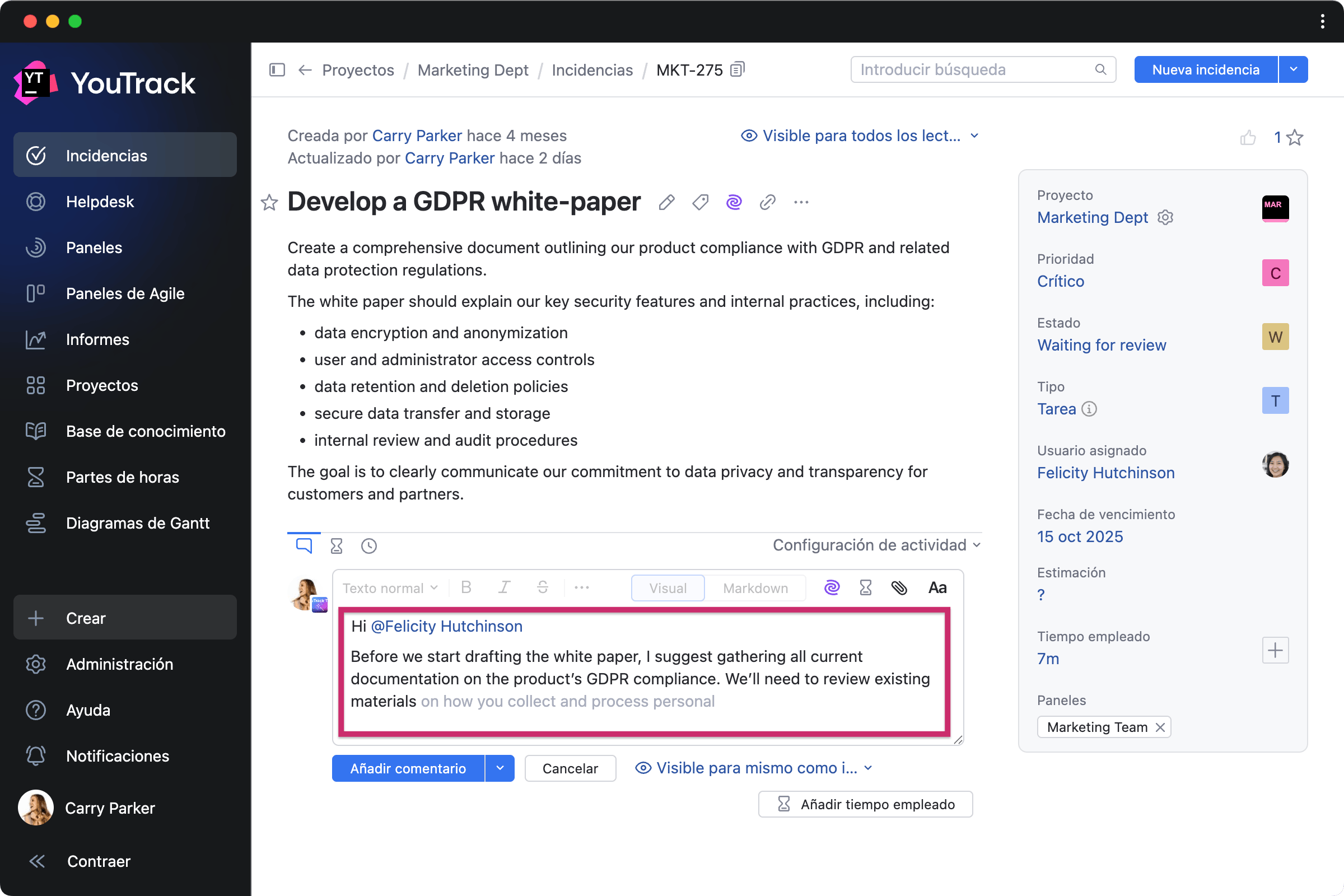The height and width of the screenshot is (896, 1344).
Task: Toggle bold formatting in comment editor
Action: click(466, 587)
